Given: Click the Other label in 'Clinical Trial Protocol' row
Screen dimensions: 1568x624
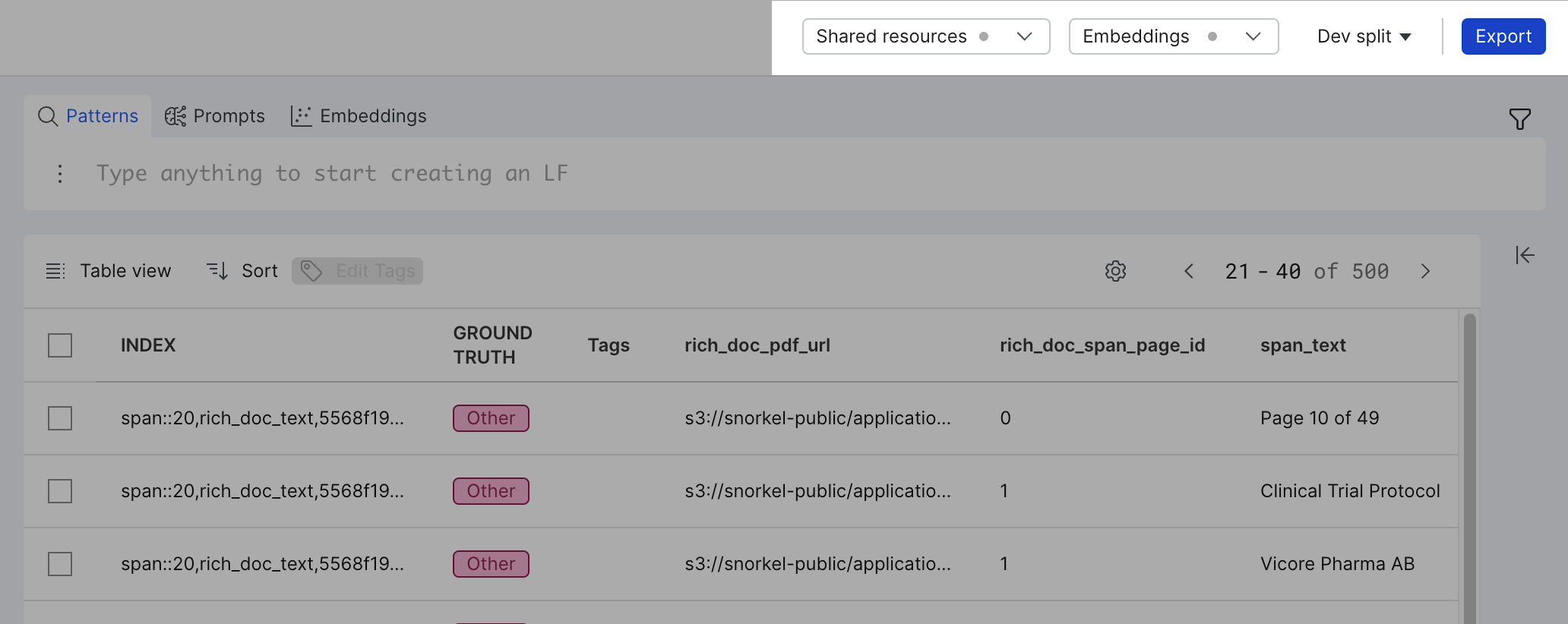Looking at the screenshot, I should click(492, 491).
